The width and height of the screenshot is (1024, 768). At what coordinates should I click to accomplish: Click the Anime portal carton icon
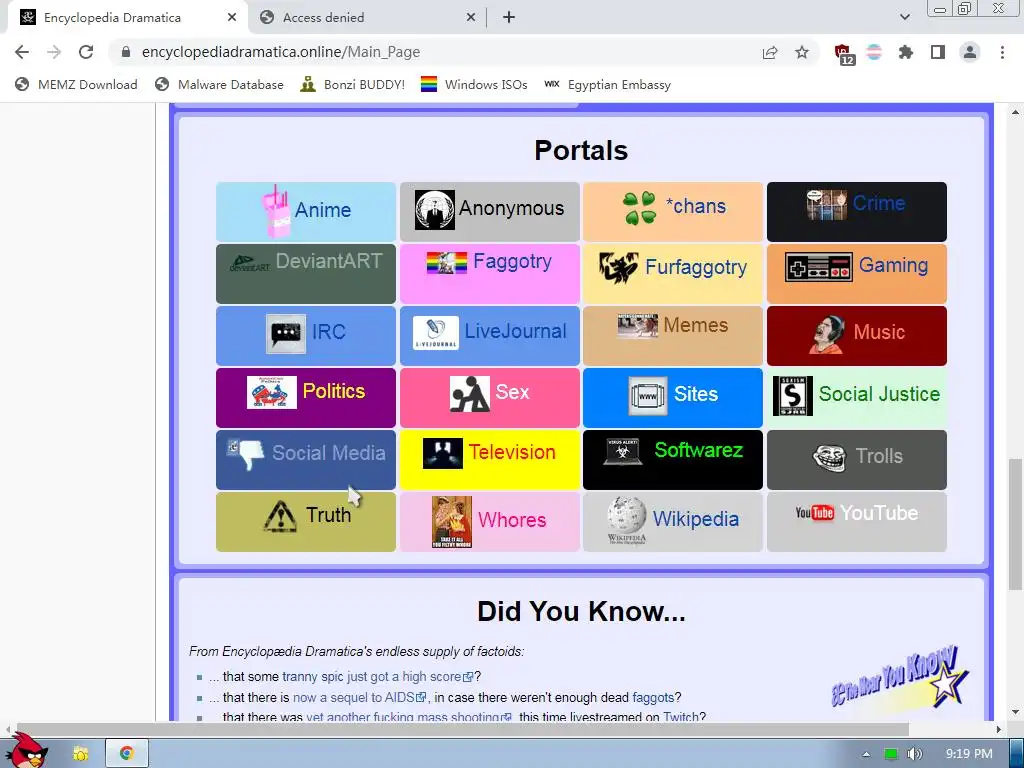276,210
